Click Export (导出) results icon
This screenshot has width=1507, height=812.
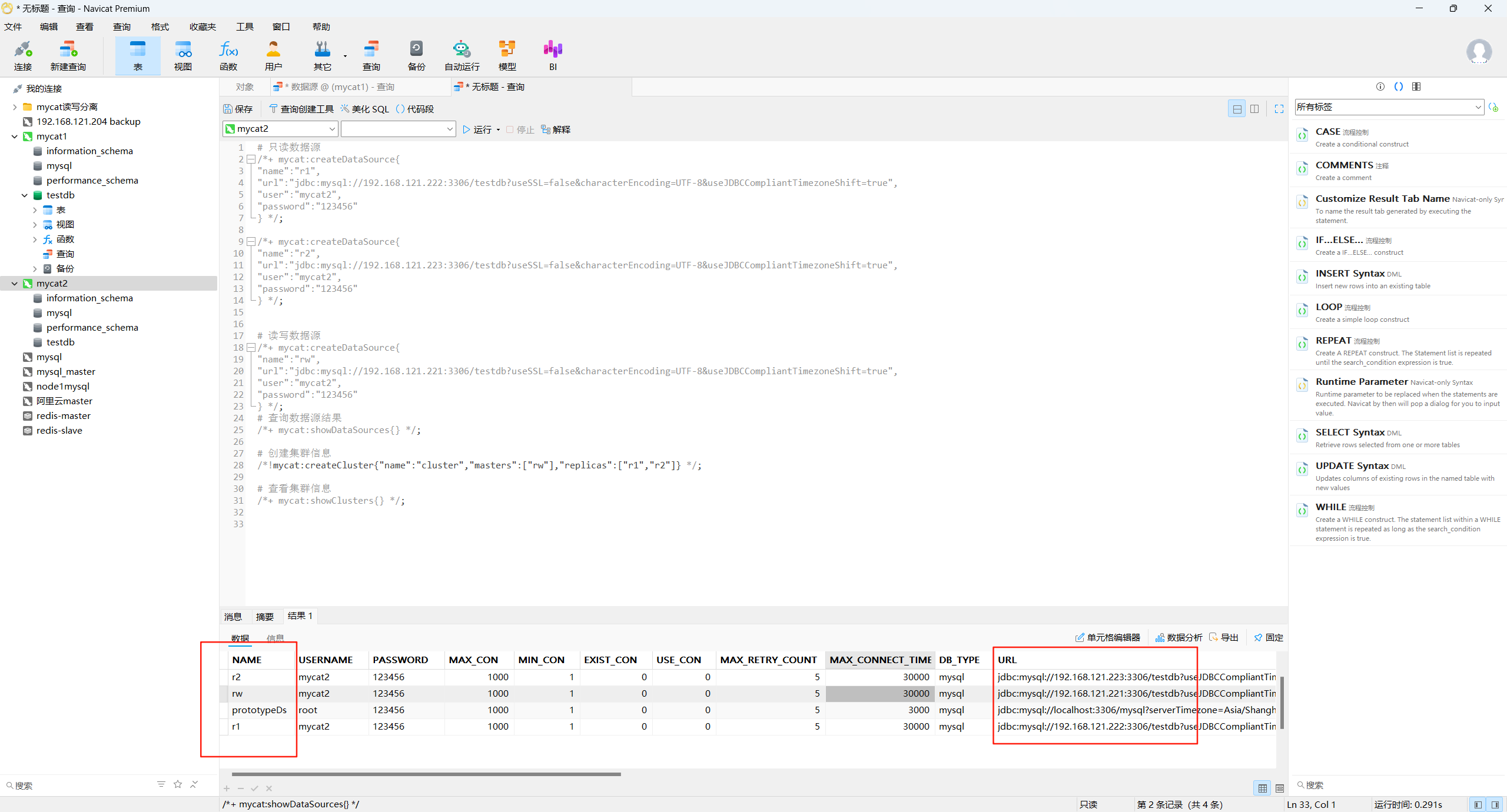point(1224,638)
